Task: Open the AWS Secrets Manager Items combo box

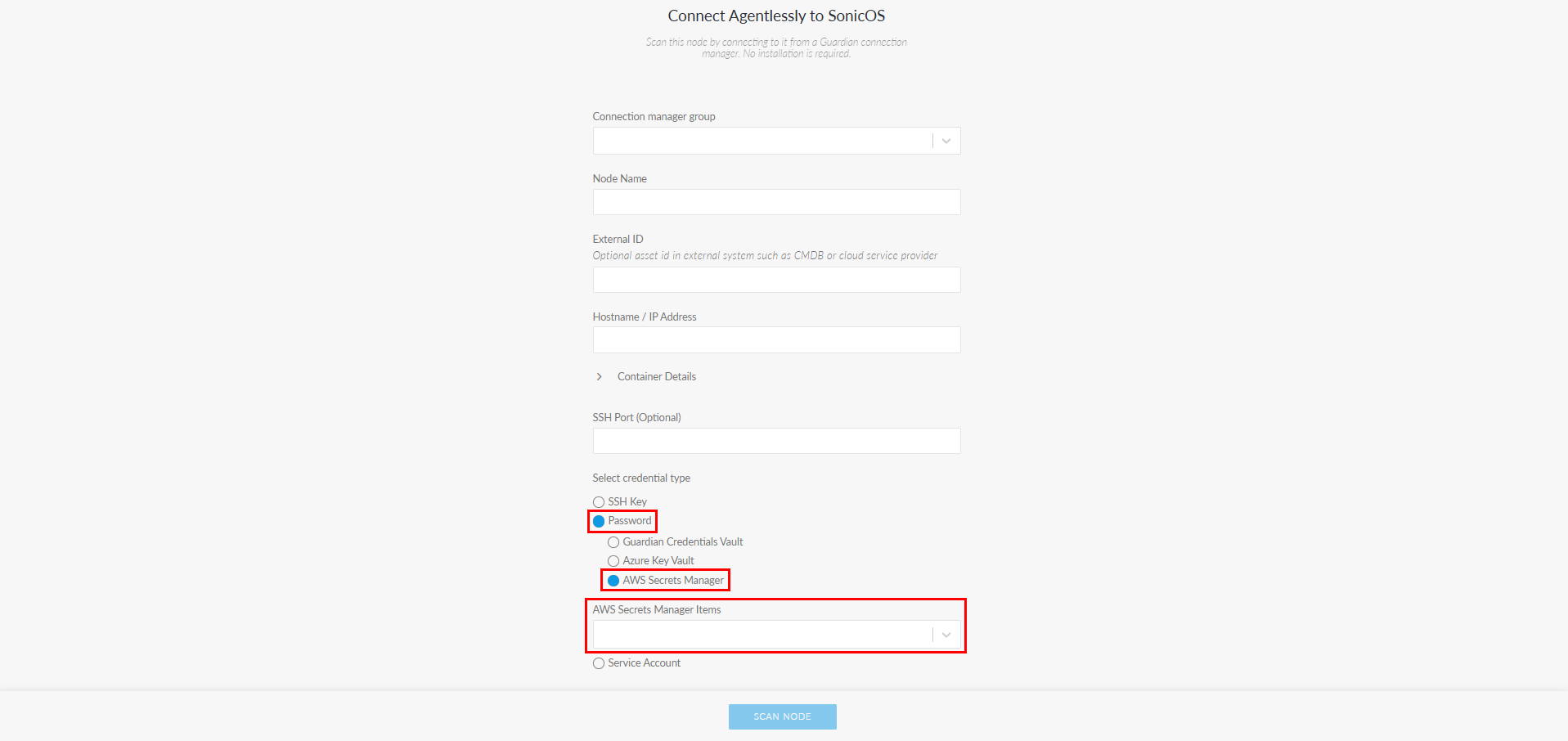Action: (x=761, y=635)
